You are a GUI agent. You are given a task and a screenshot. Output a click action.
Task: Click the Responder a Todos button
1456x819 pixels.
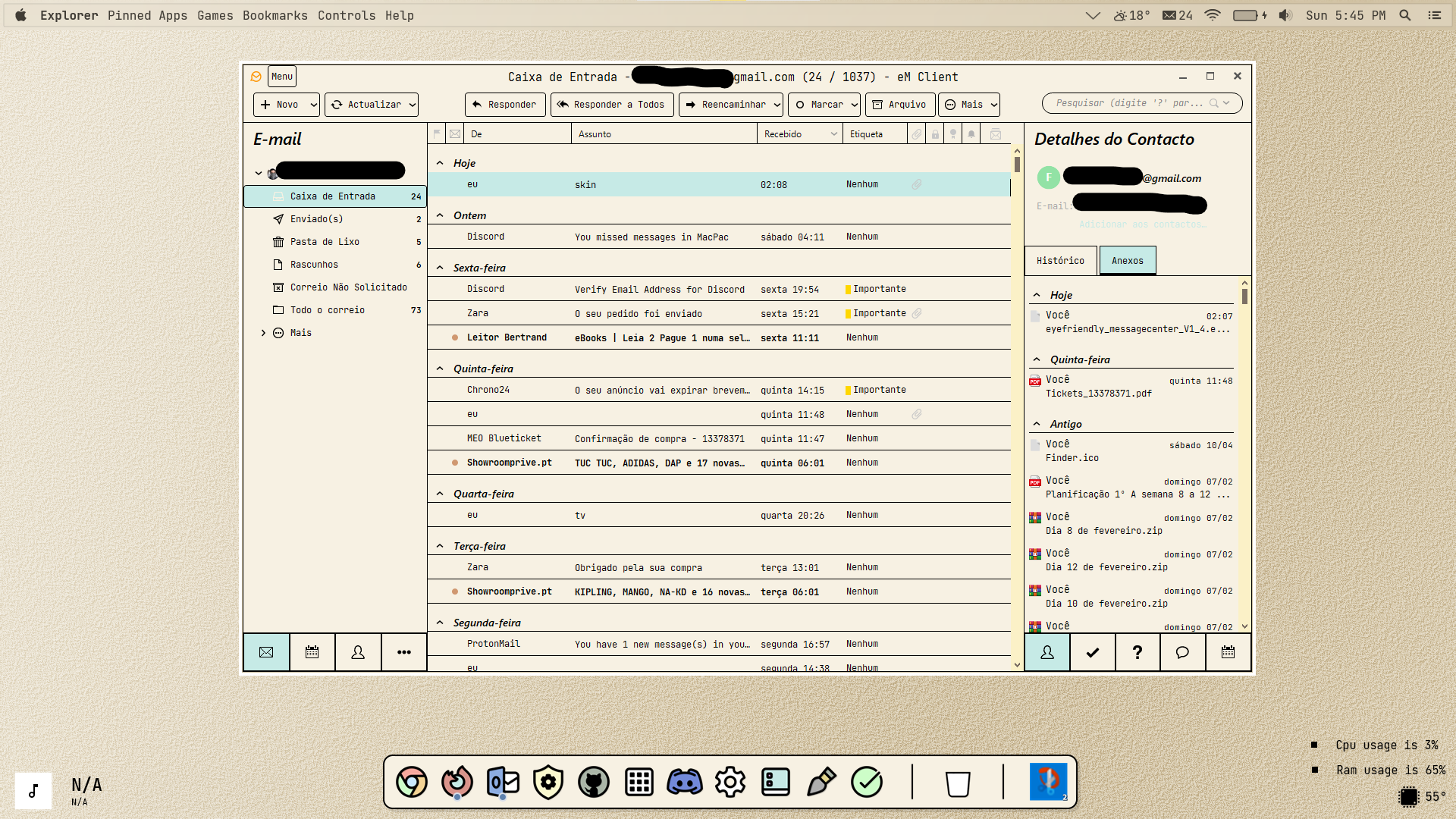pos(611,105)
